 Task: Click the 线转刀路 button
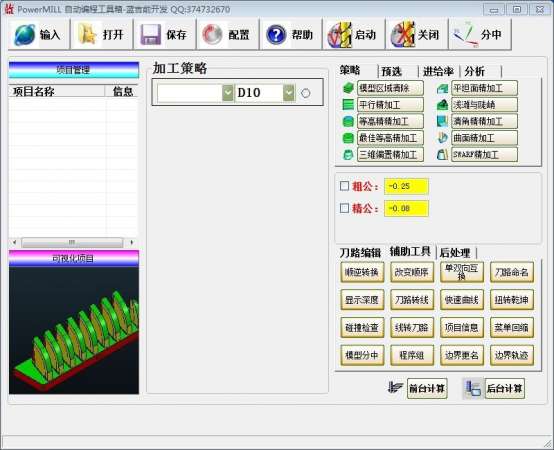click(x=412, y=327)
